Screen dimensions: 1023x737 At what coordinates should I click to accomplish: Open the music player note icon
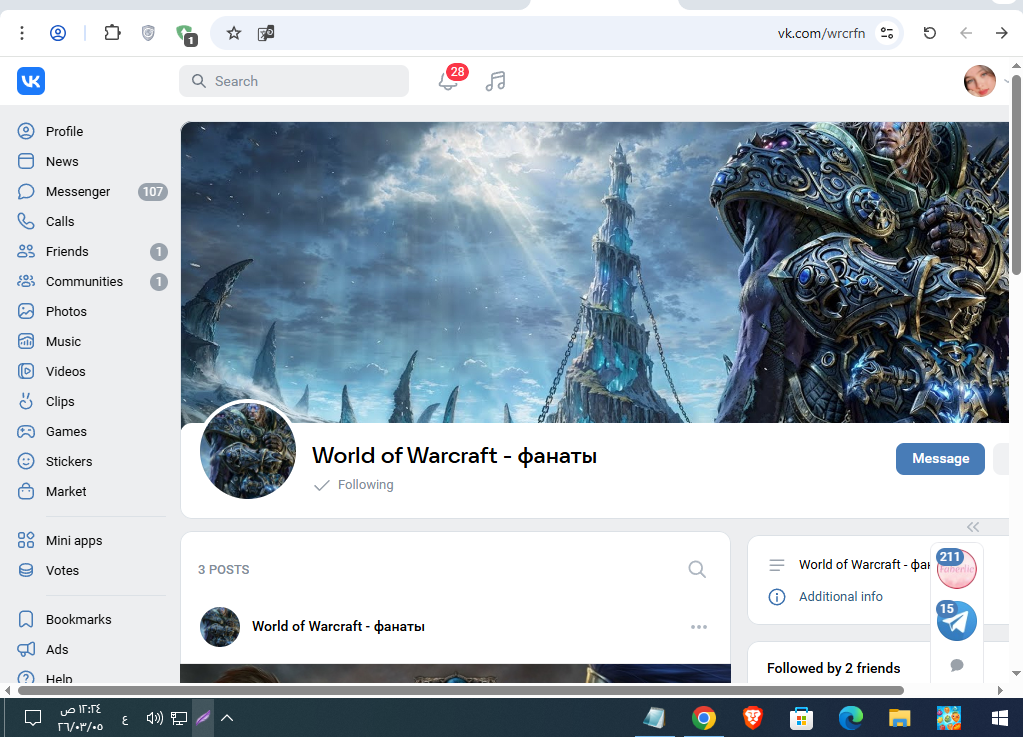click(495, 81)
